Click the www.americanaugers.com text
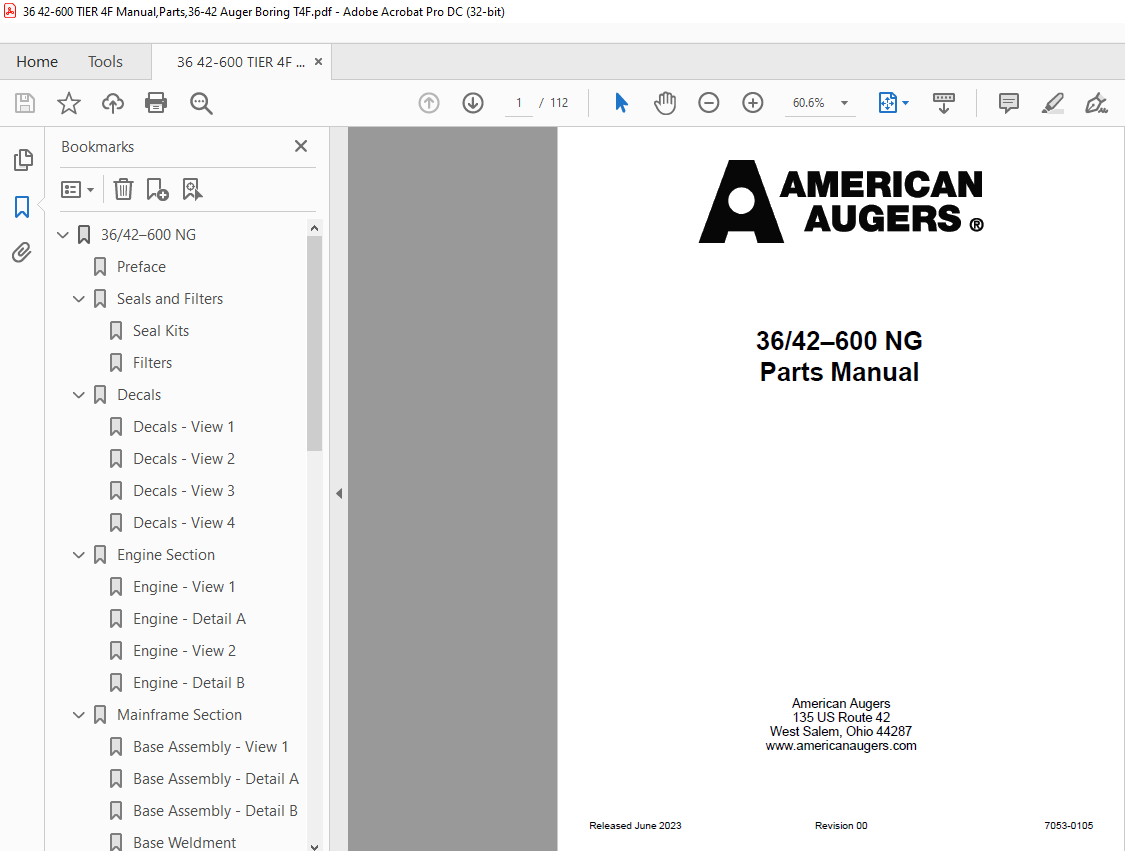Screen dimensions: 1125x851 point(841,746)
